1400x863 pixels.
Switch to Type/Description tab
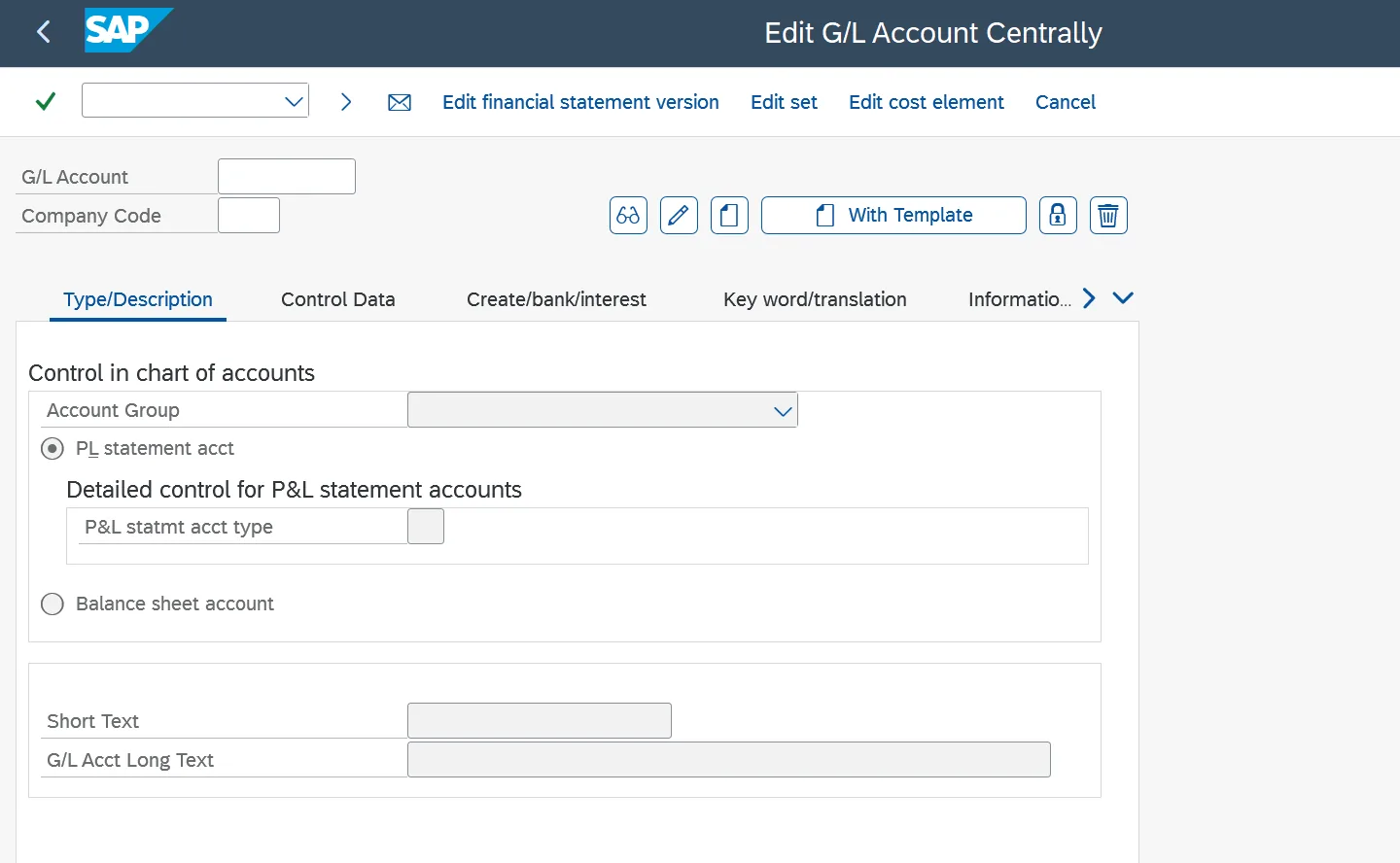coord(138,299)
